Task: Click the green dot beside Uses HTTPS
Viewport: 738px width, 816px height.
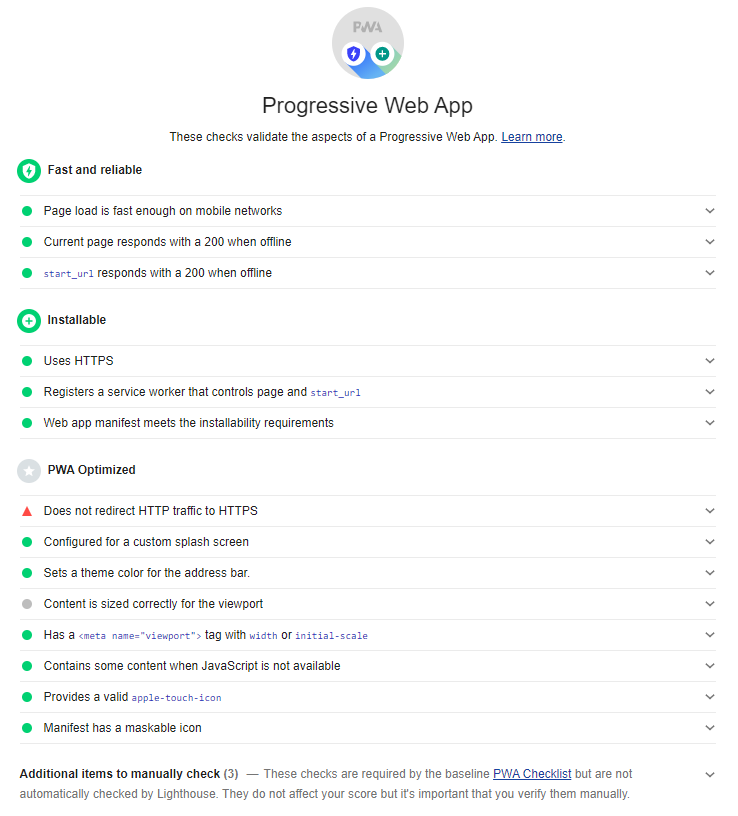Action: (x=27, y=361)
